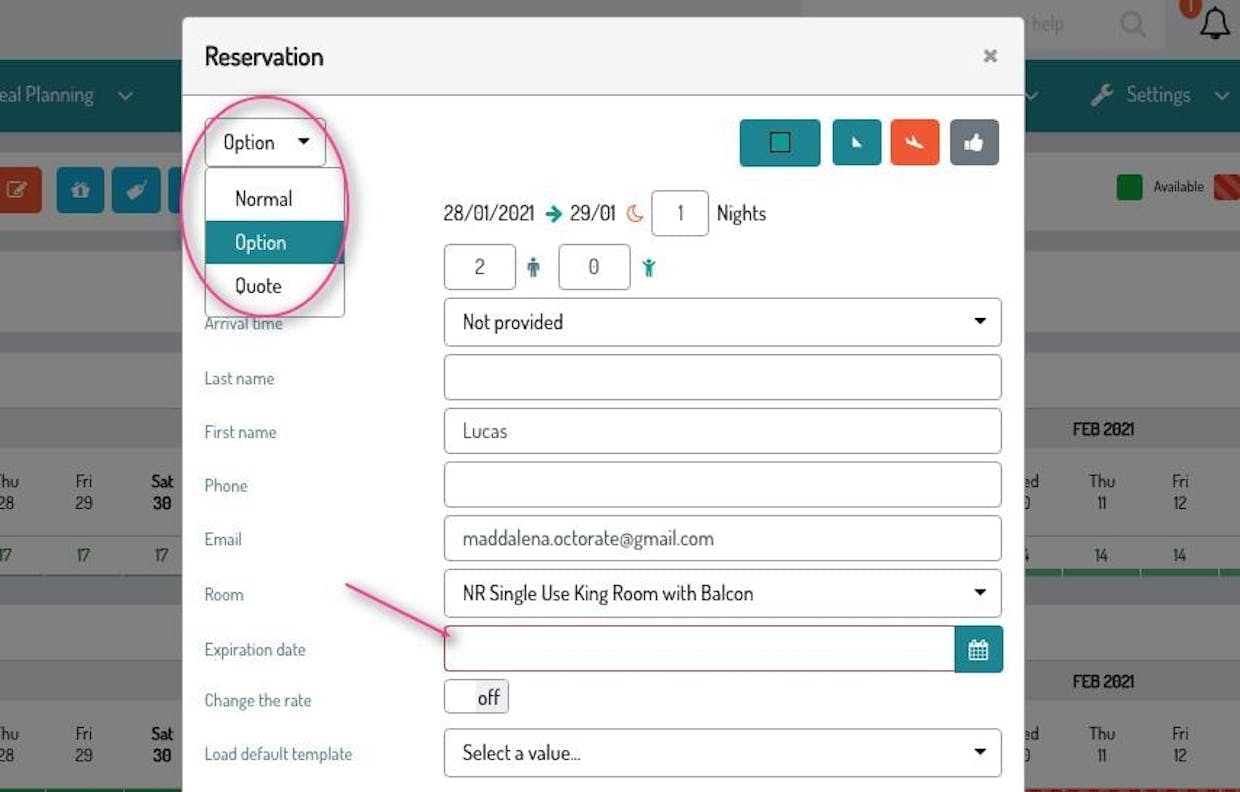Open the Settings menu in navbar

click(1158, 95)
